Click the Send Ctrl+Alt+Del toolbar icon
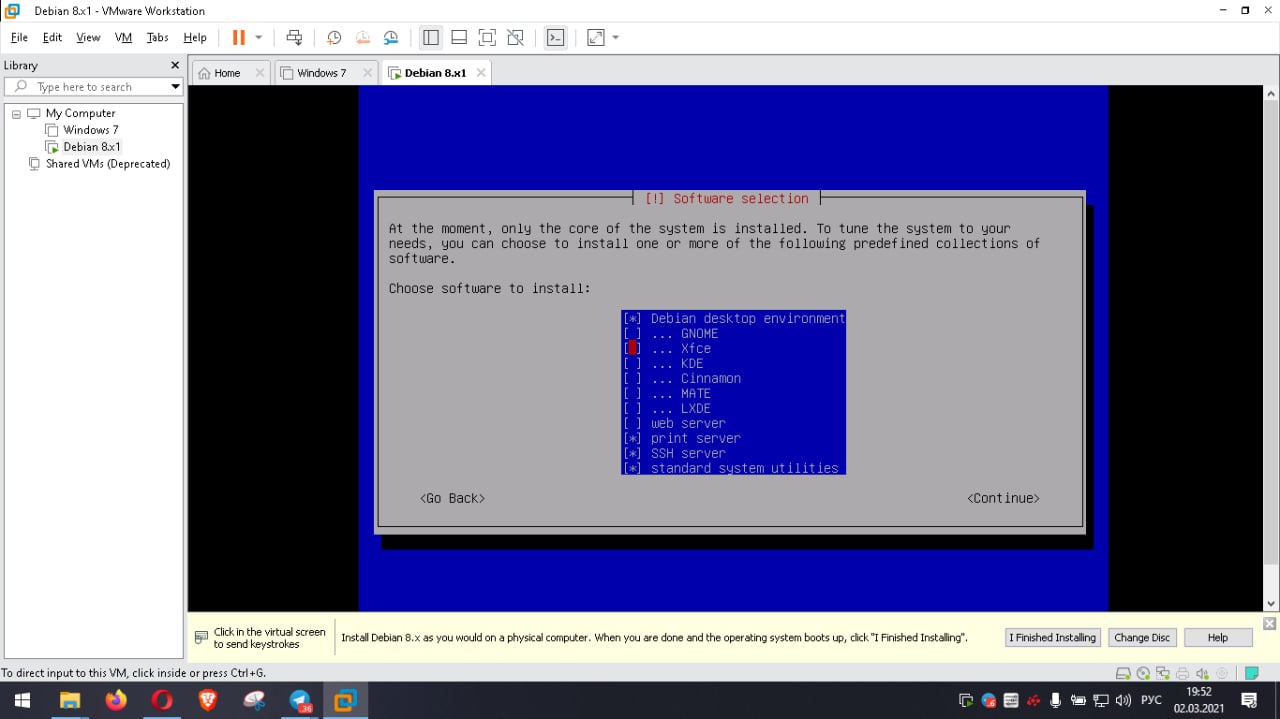The height and width of the screenshot is (719, 1280). click(294, 37)
